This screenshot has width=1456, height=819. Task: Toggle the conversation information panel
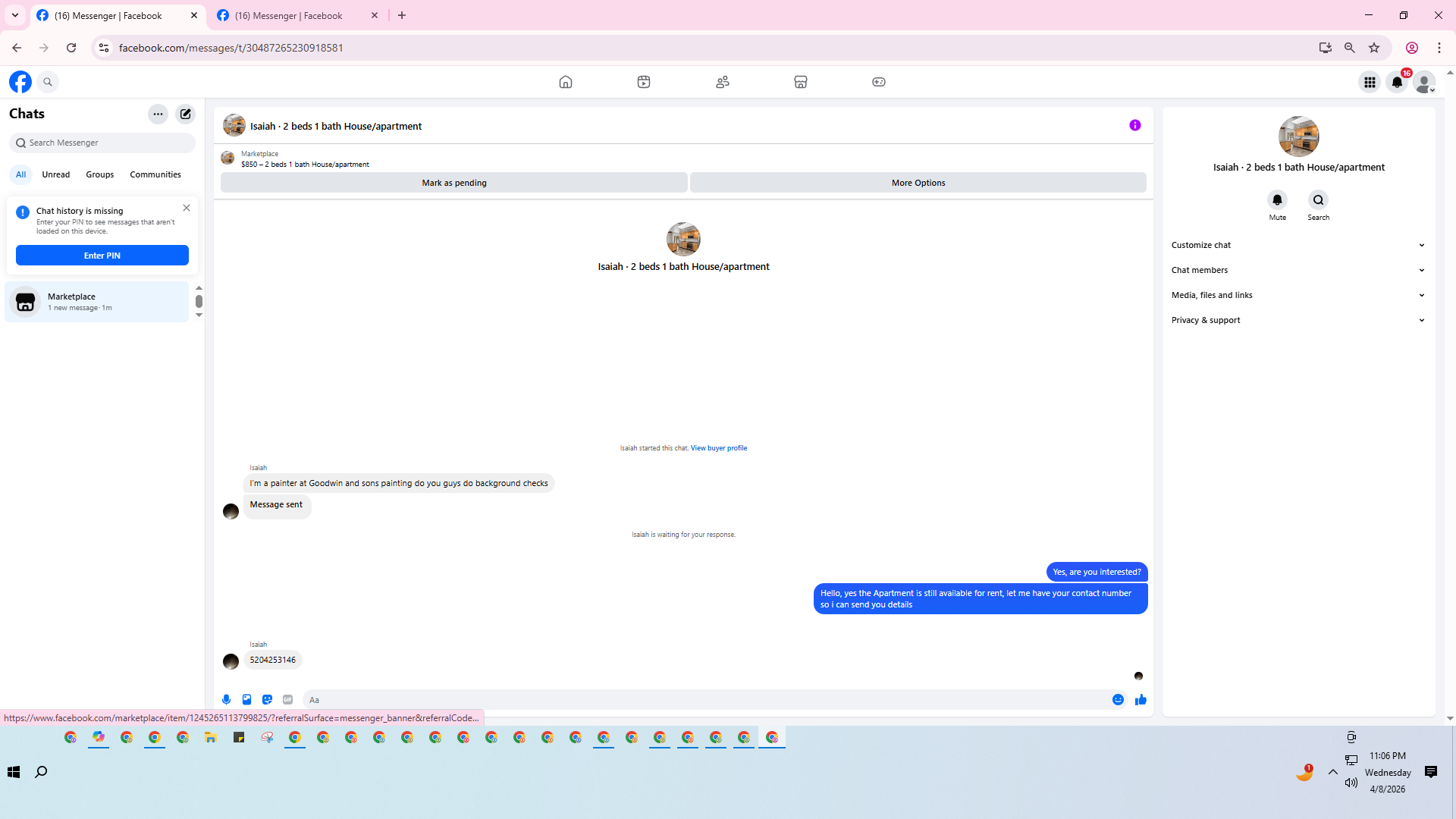(x=1134, y=125)
